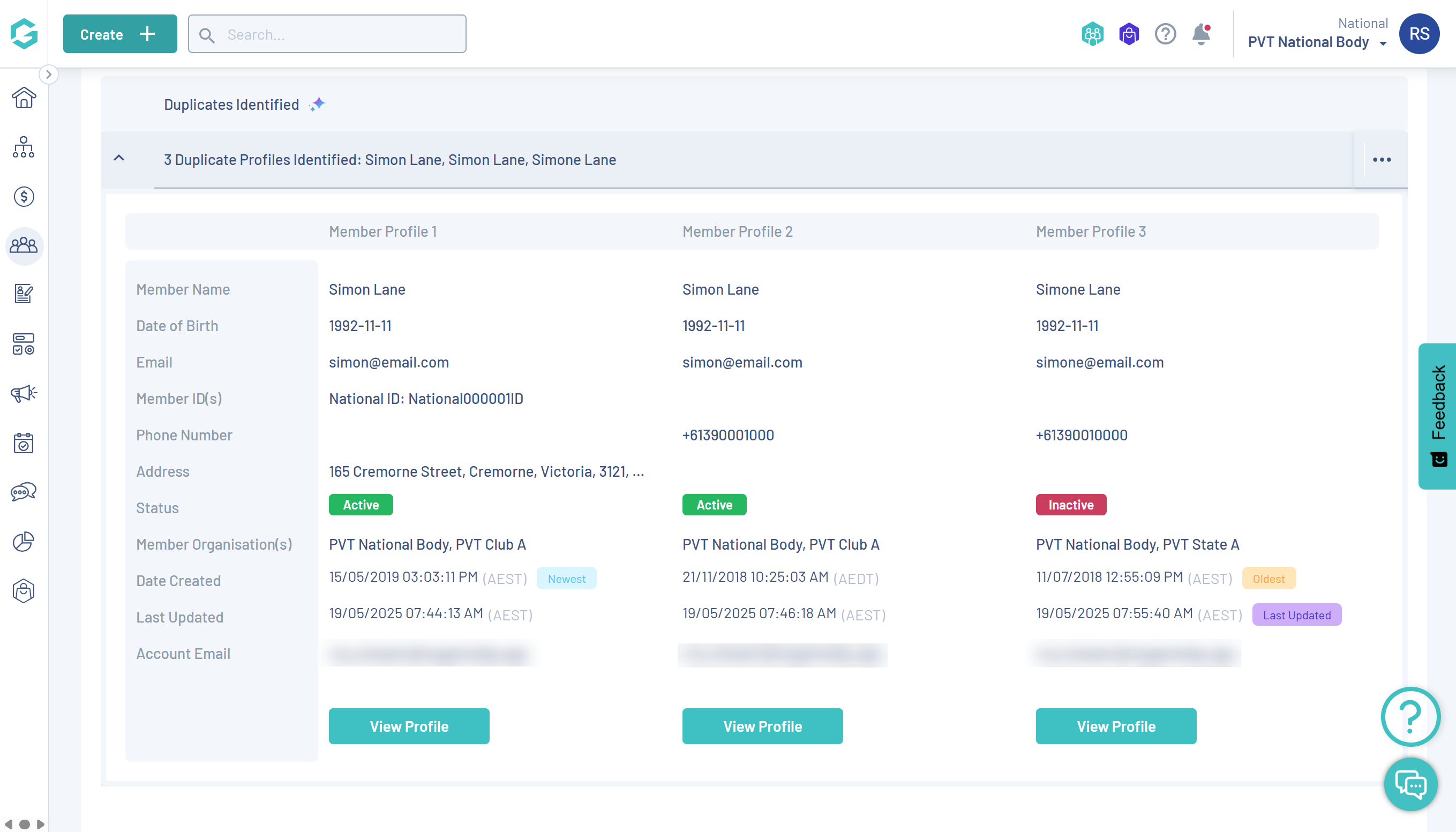Click the notifications bell icon

pyautogui.click(x=1200, y=34)
